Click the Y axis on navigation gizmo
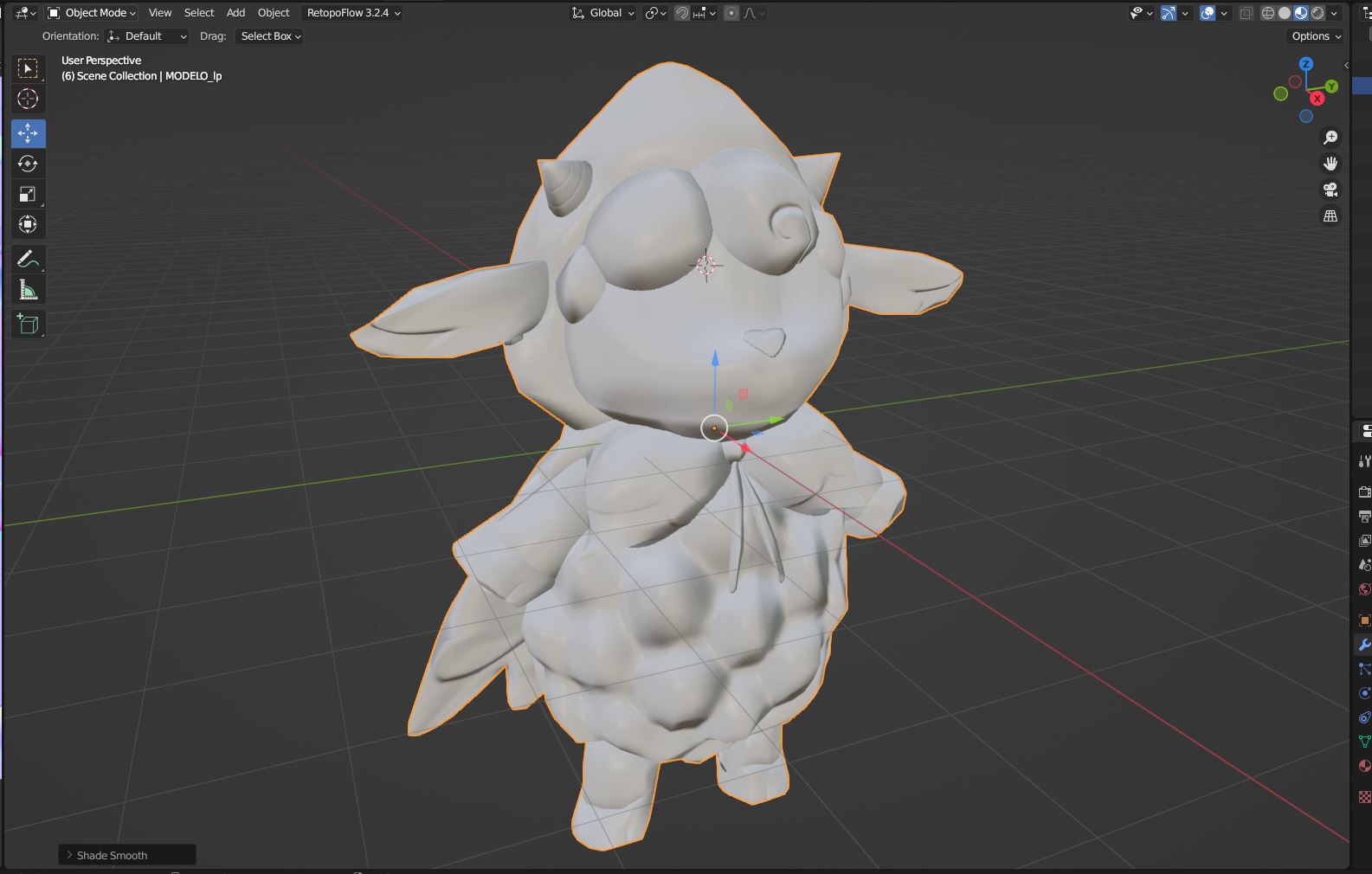 pos(1331,87)
